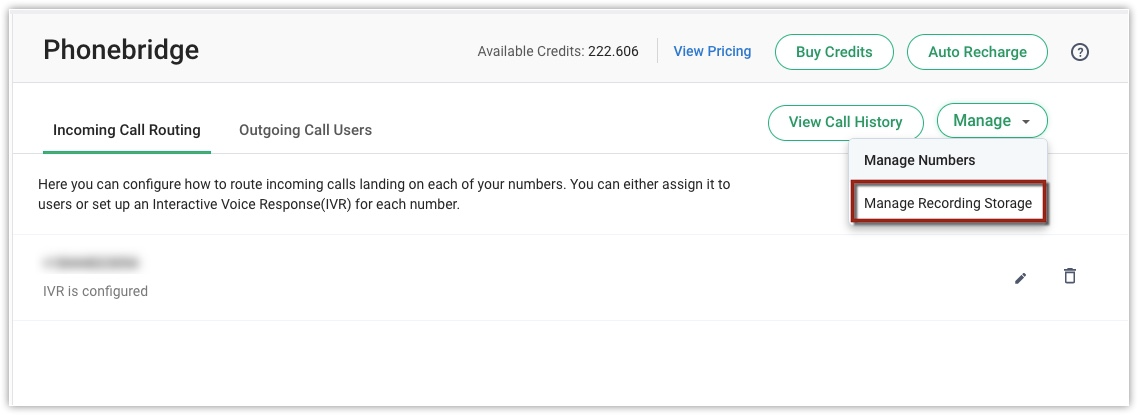Click the small caret arrow beside Manage

pos(1026,122)
